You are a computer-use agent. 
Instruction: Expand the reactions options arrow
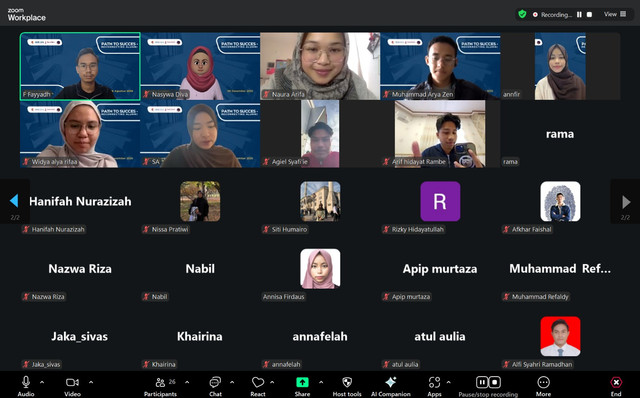[272, 382]
